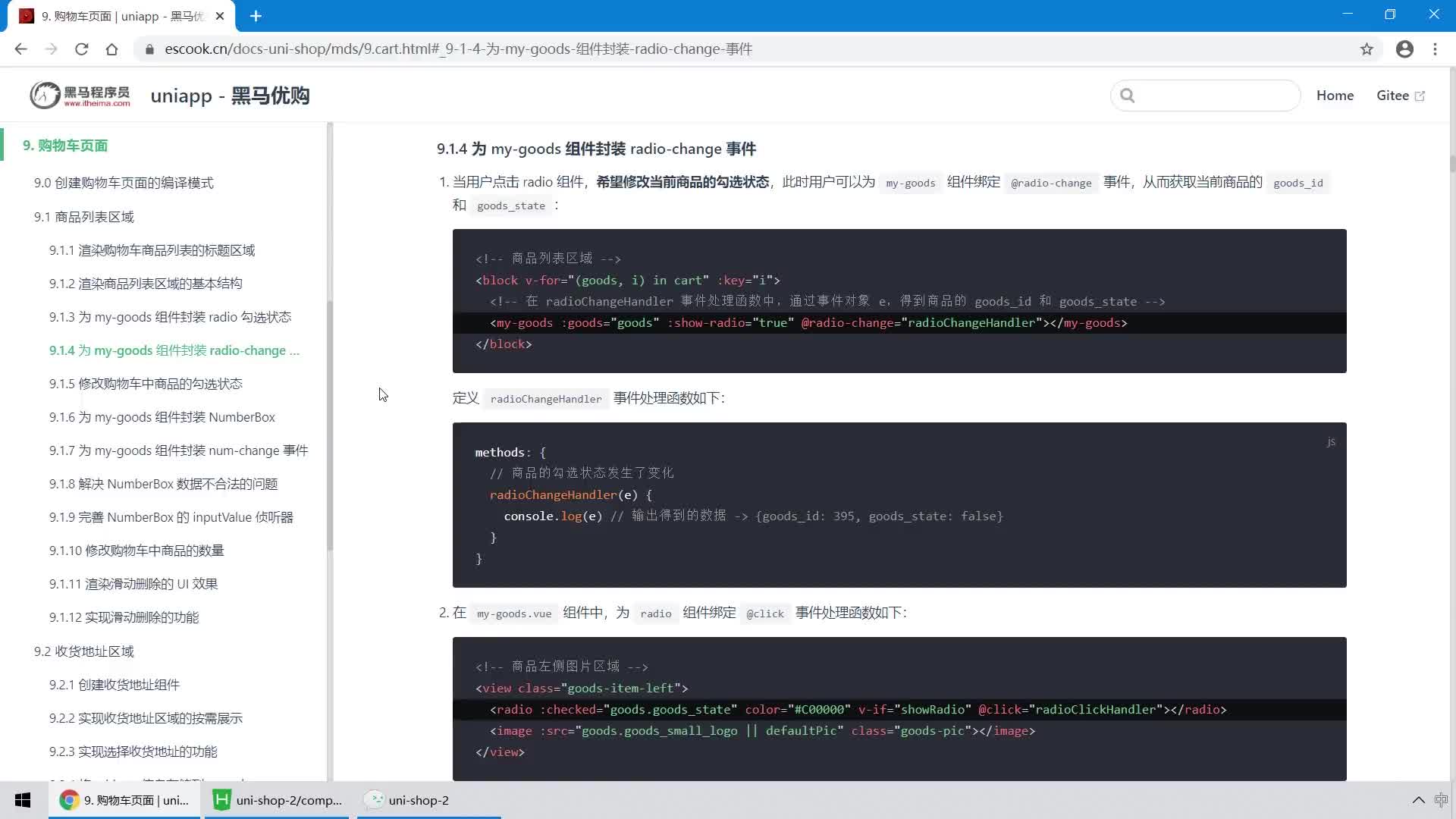Open the 9.1 商品列表区域 section
Screen dimensions: 1456x819
[83, 217]
